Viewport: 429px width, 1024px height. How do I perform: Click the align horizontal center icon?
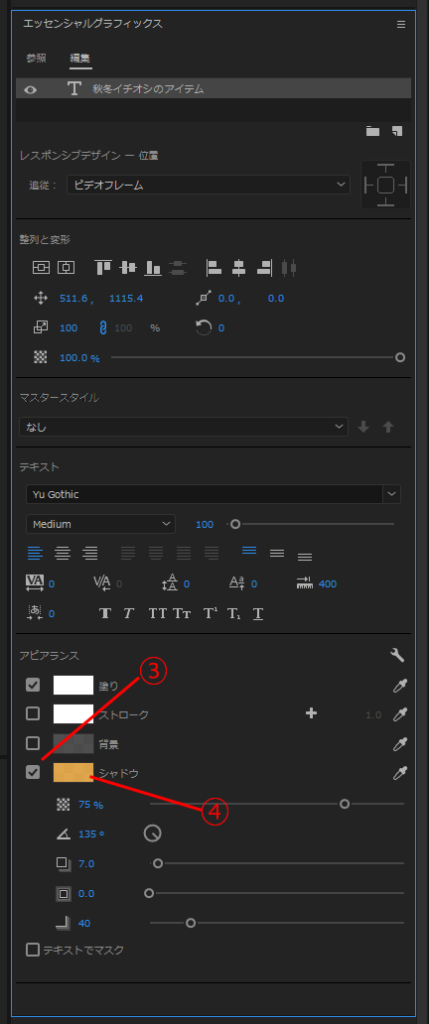[238, 267]
